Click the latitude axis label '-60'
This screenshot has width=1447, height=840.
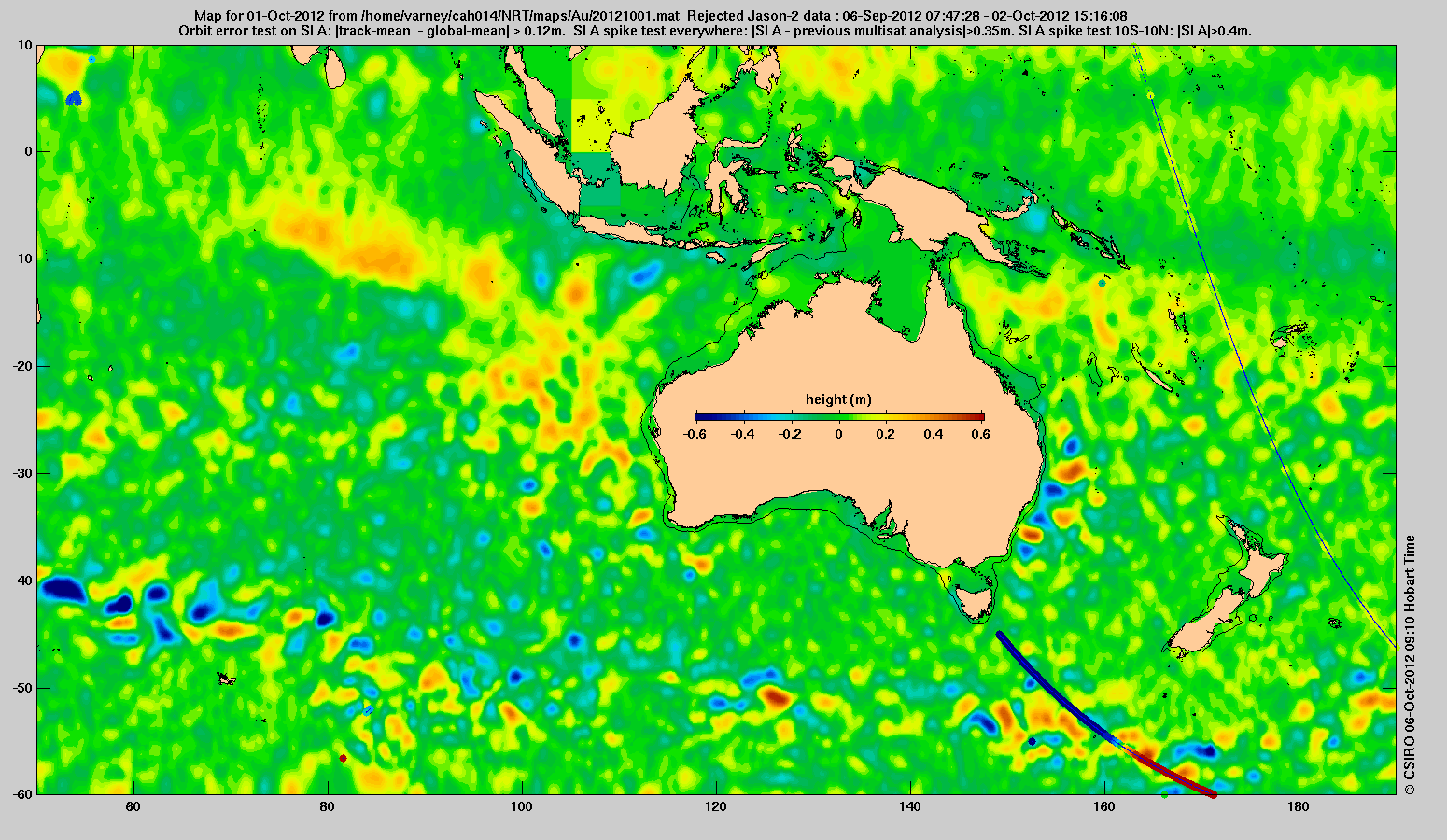(22, 794)
